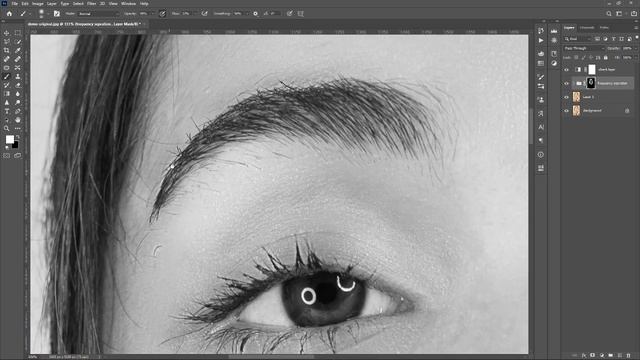Select the Blur tool
Screen dimensions: 640x360
(18, 94)
